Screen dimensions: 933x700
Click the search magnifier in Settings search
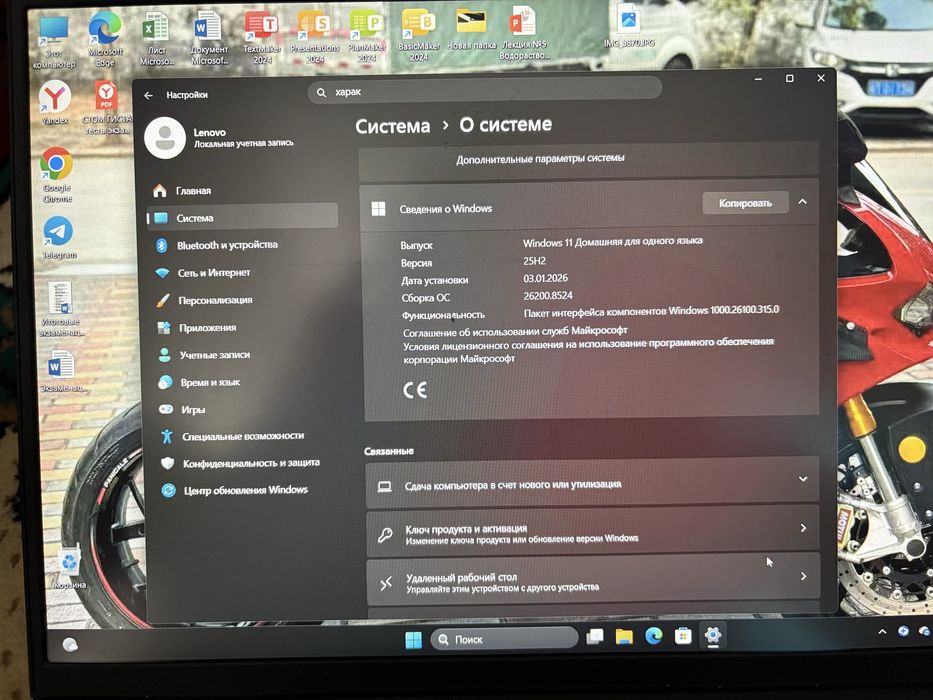(321, 92)
